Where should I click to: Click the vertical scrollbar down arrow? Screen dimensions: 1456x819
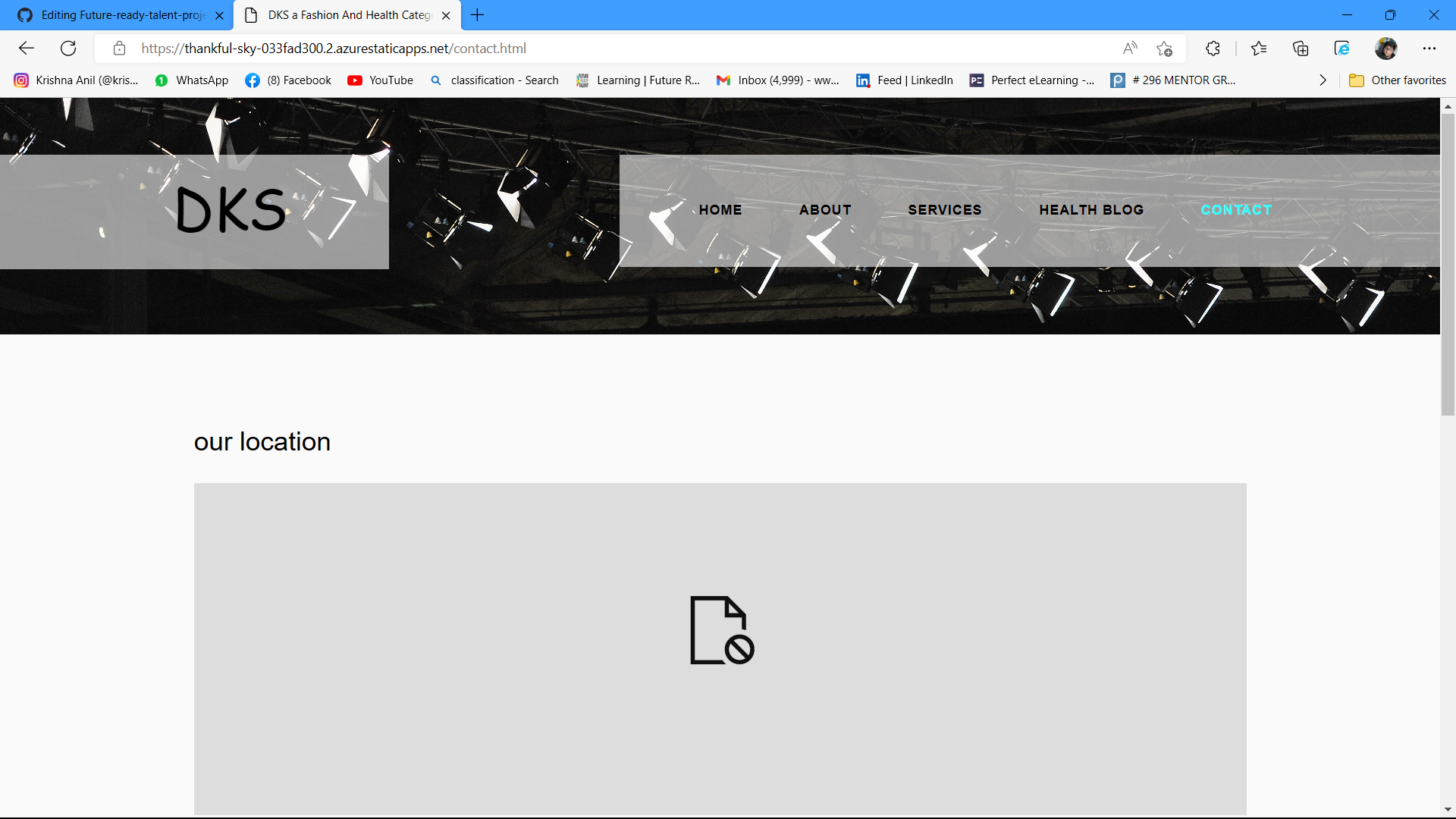click(1448, 810)
